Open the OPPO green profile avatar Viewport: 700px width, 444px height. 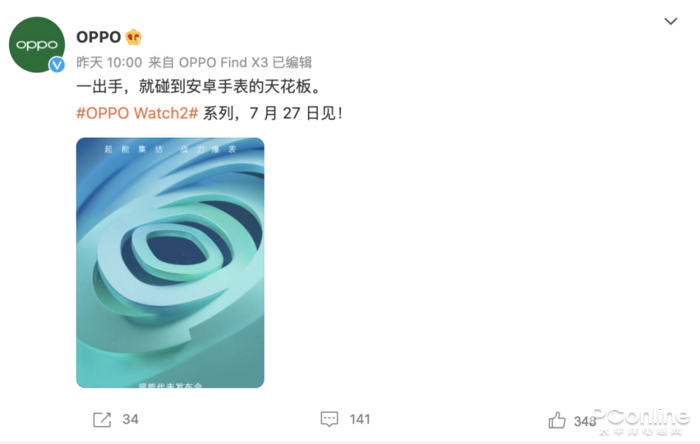coord(37,45)
